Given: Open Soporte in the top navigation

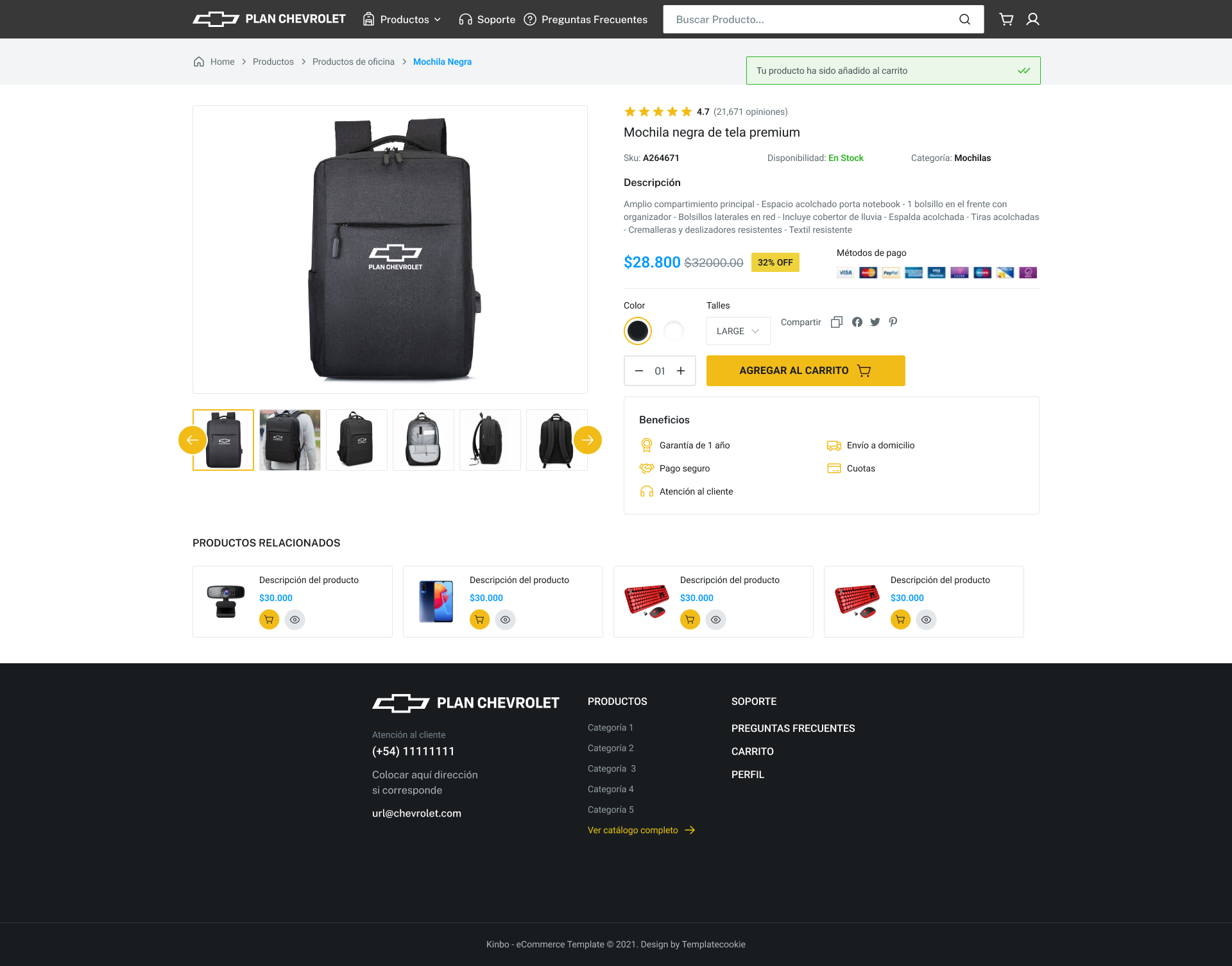Looking at the screenshot, I should point(488,19).
